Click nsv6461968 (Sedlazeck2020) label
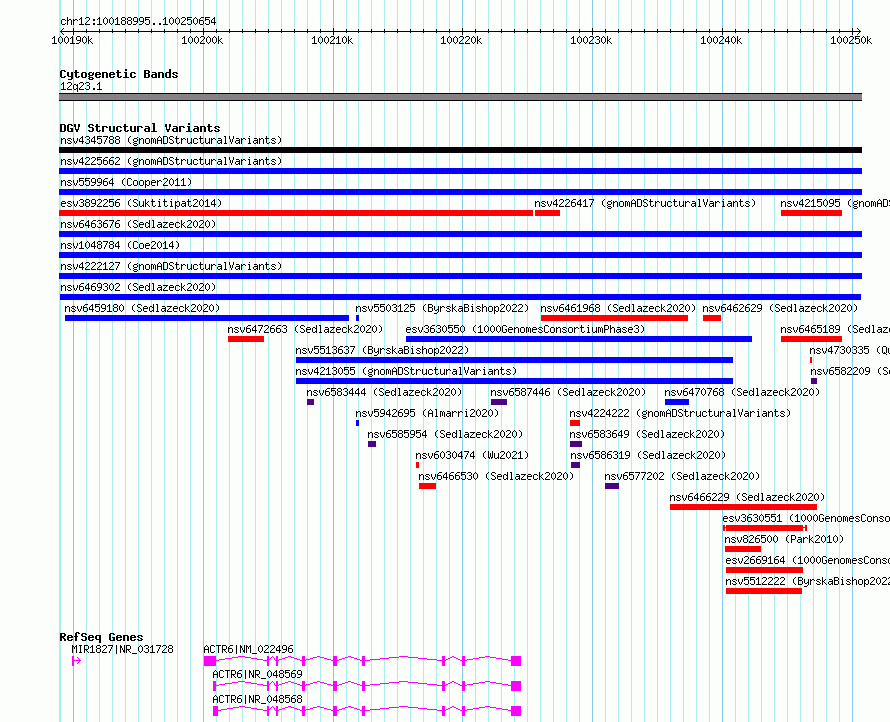 (x=618, y=308)
